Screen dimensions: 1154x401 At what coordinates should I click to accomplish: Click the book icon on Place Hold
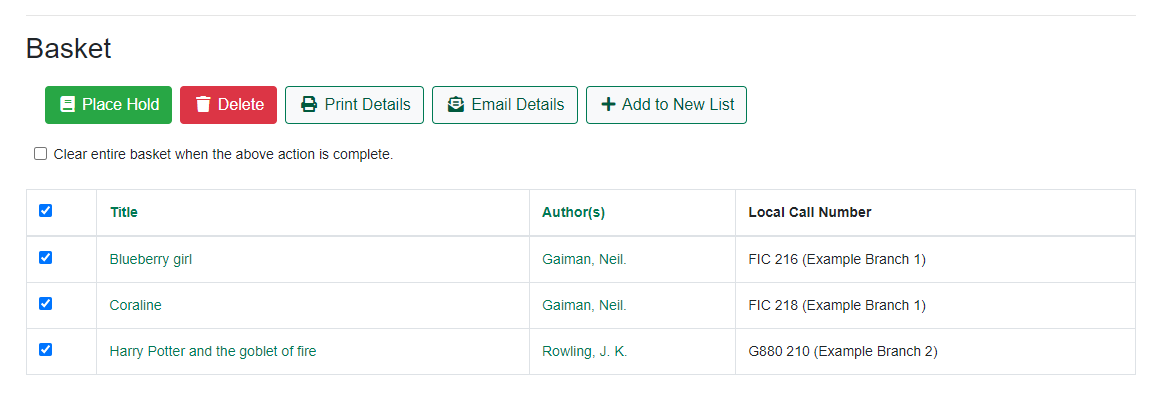[x=68, y=105]
